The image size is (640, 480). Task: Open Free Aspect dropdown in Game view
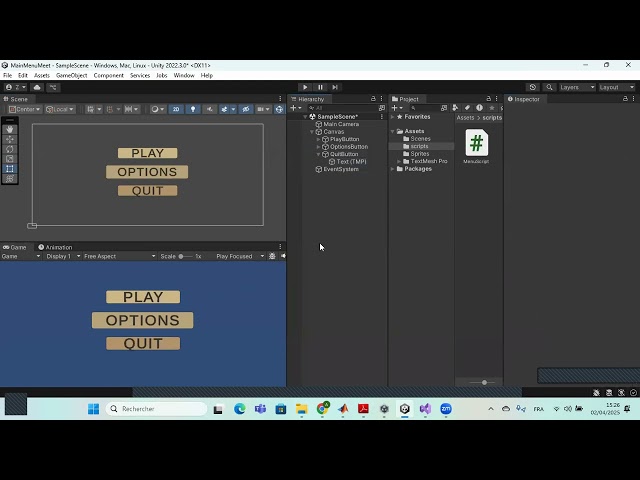tap(120, 256)
